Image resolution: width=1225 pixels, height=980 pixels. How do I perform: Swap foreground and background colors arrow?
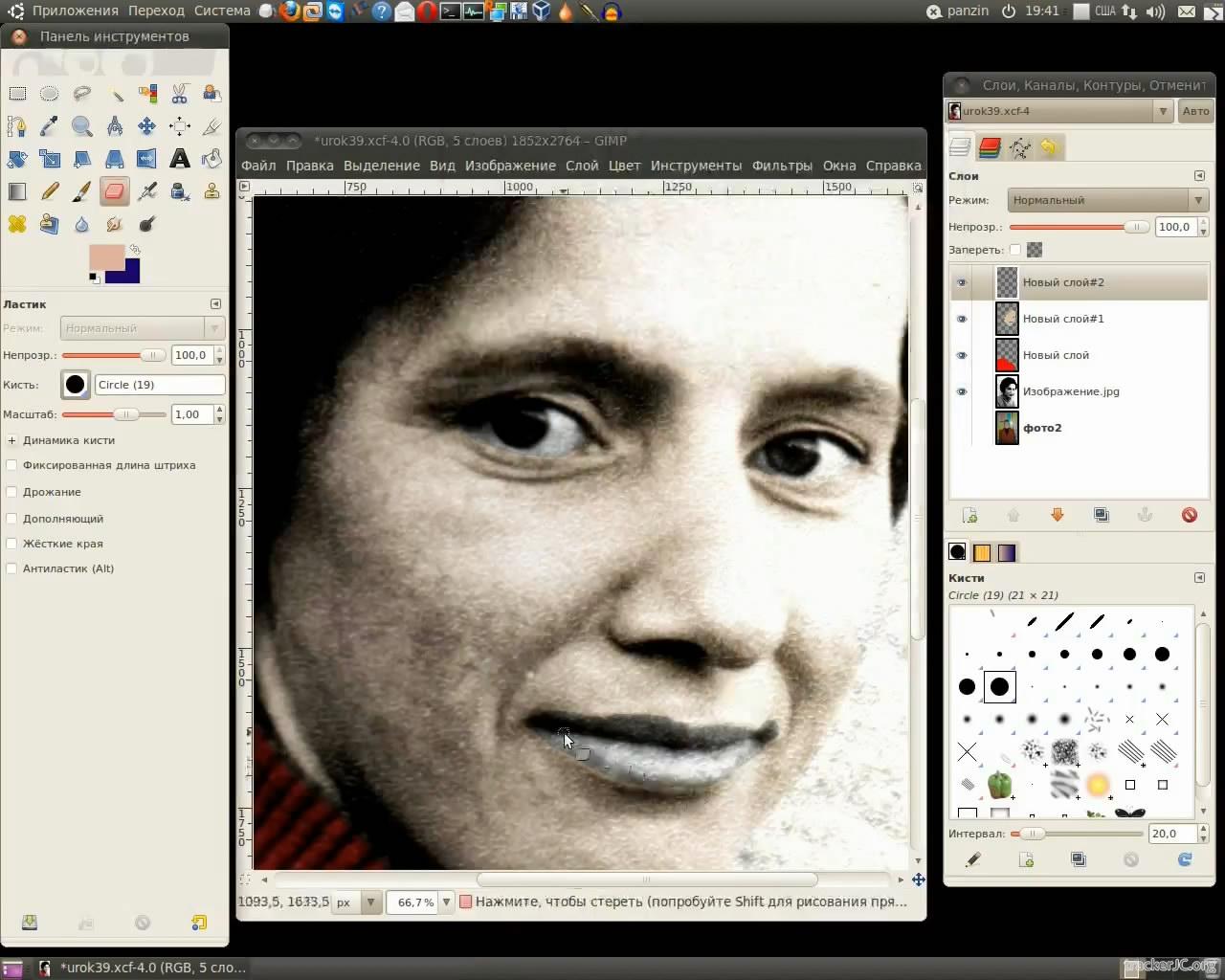[136, 250]
